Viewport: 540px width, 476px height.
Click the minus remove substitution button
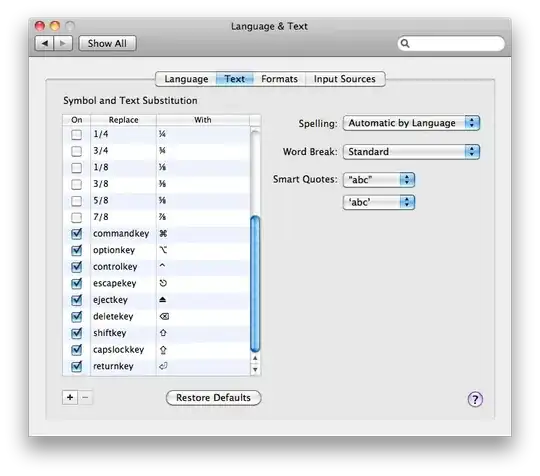pos(85,397)
